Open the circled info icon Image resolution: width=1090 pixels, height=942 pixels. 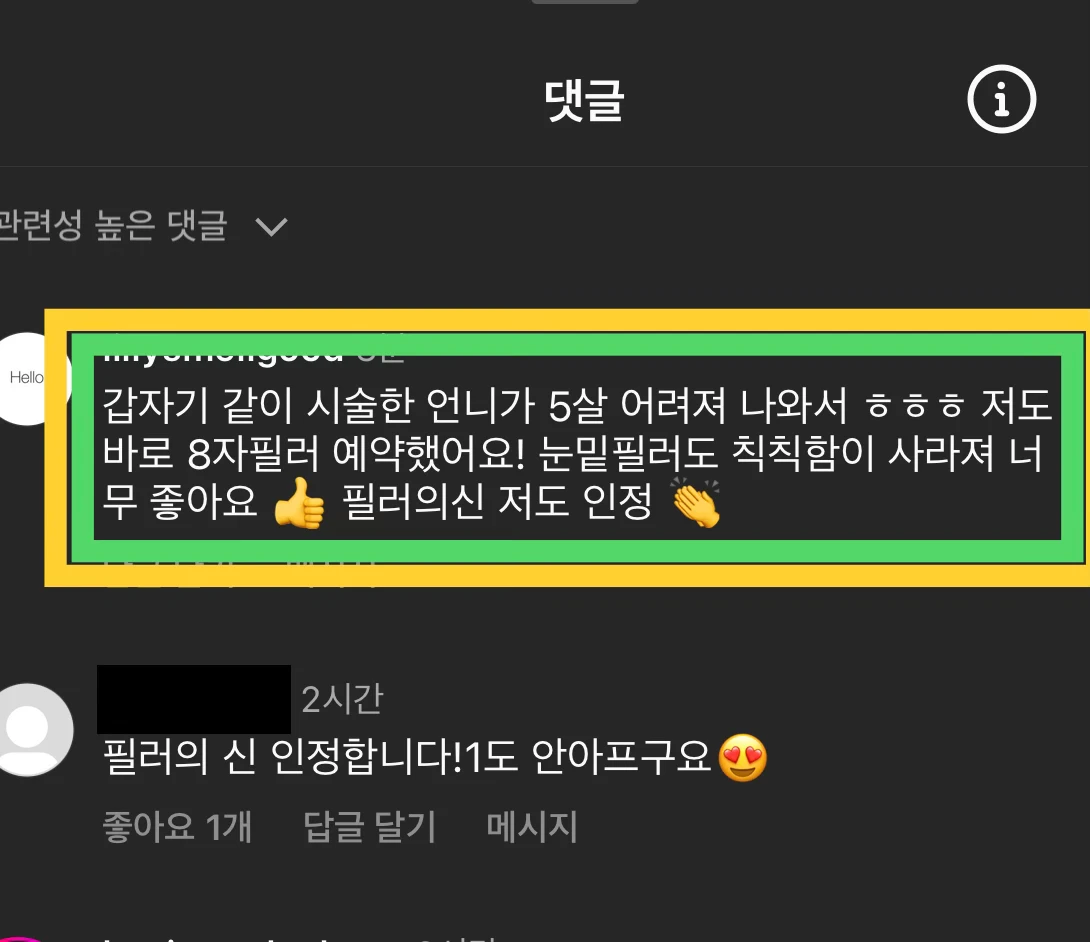click(1001, 99)
